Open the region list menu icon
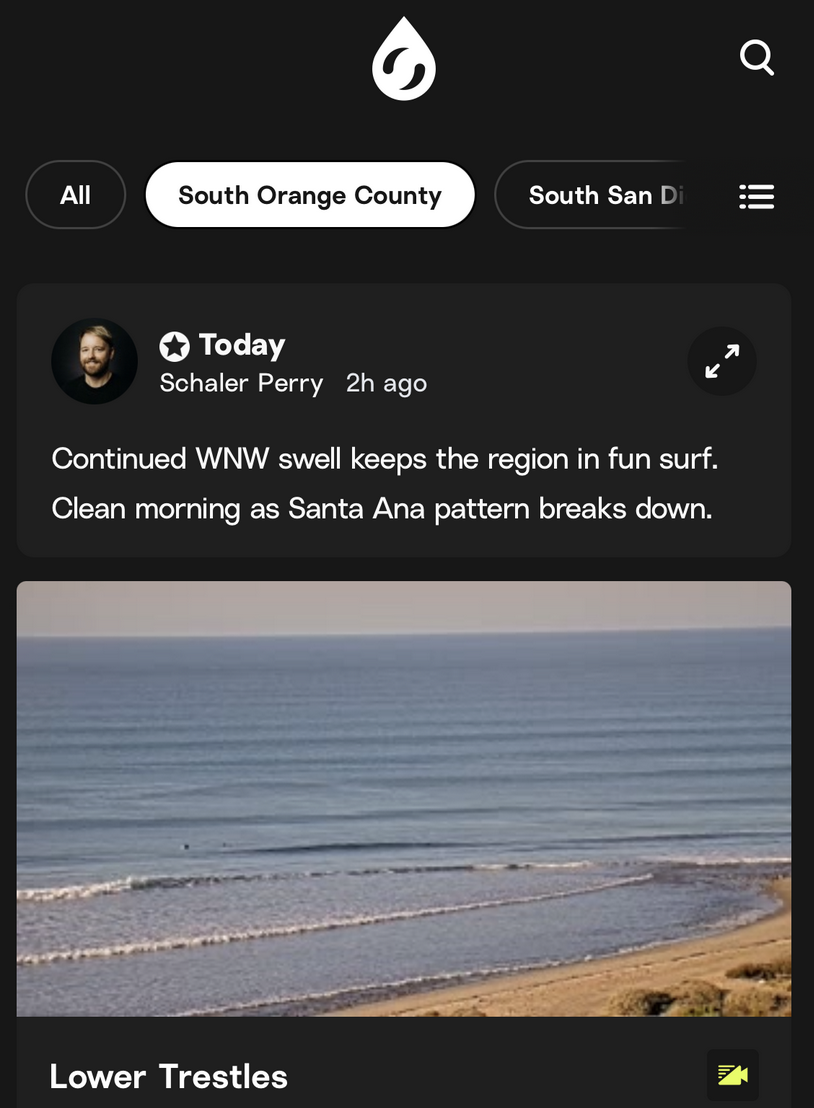This screenshot has width=814, height=1108. click(x=757, y=196)
